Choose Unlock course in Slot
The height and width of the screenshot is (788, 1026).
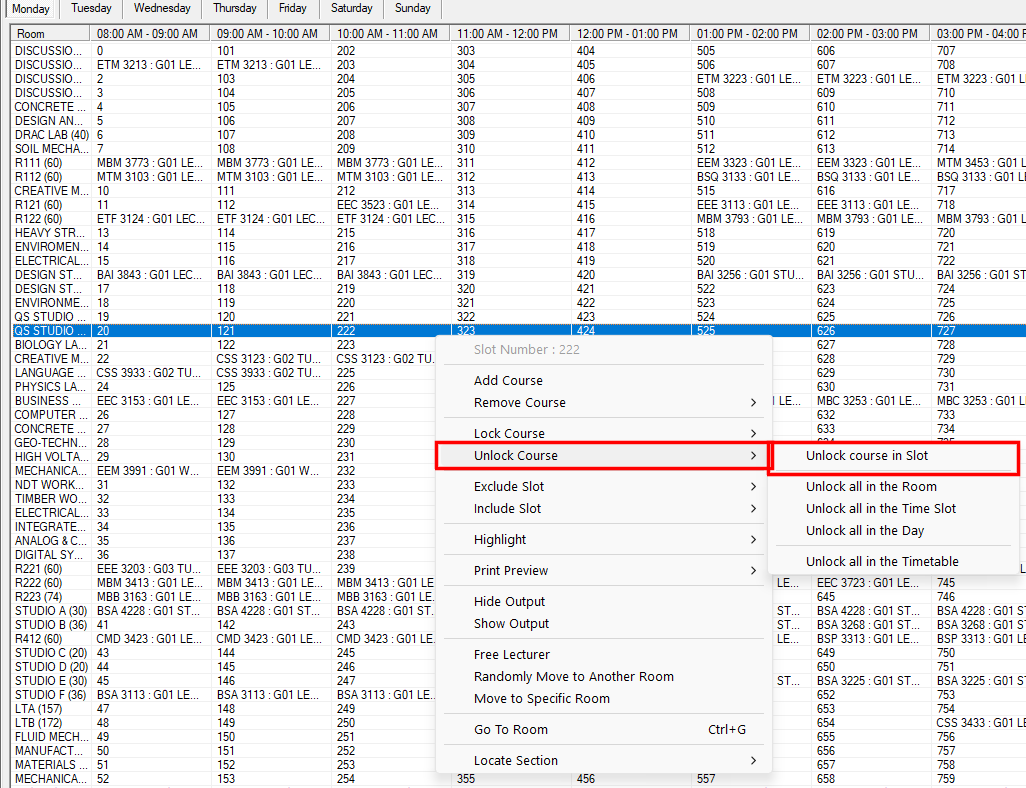coord(893,456)
